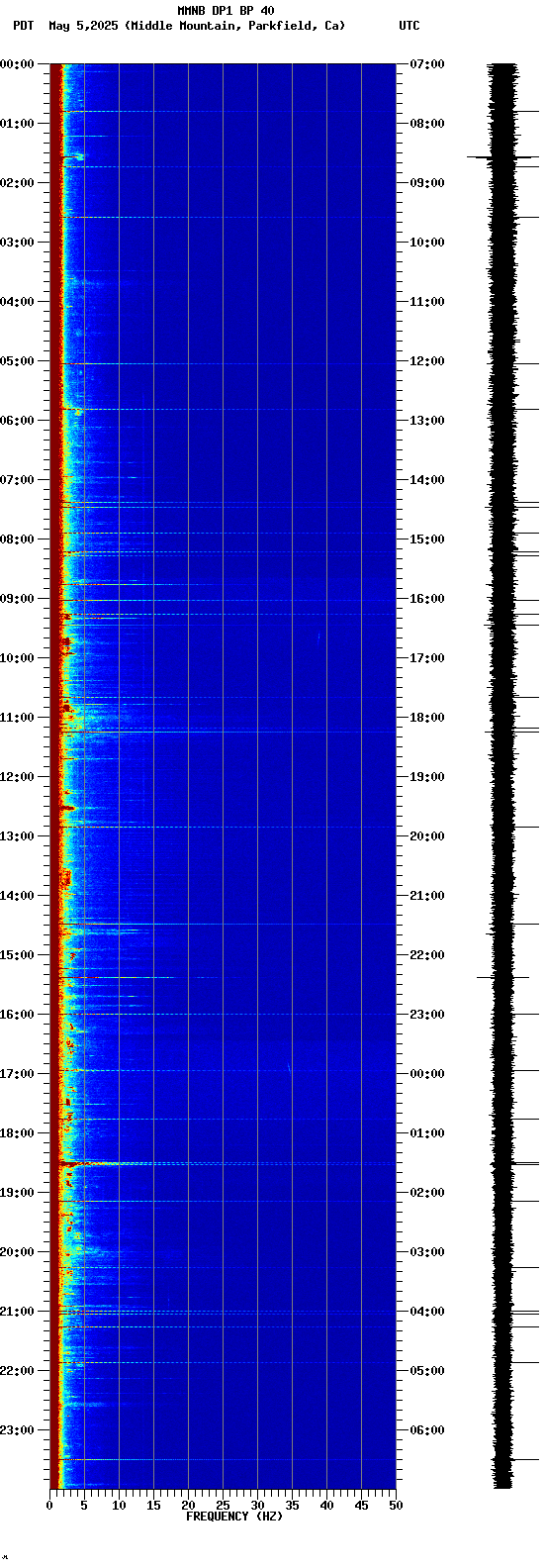Click the PDT time label 14:00

pos(17,896)
